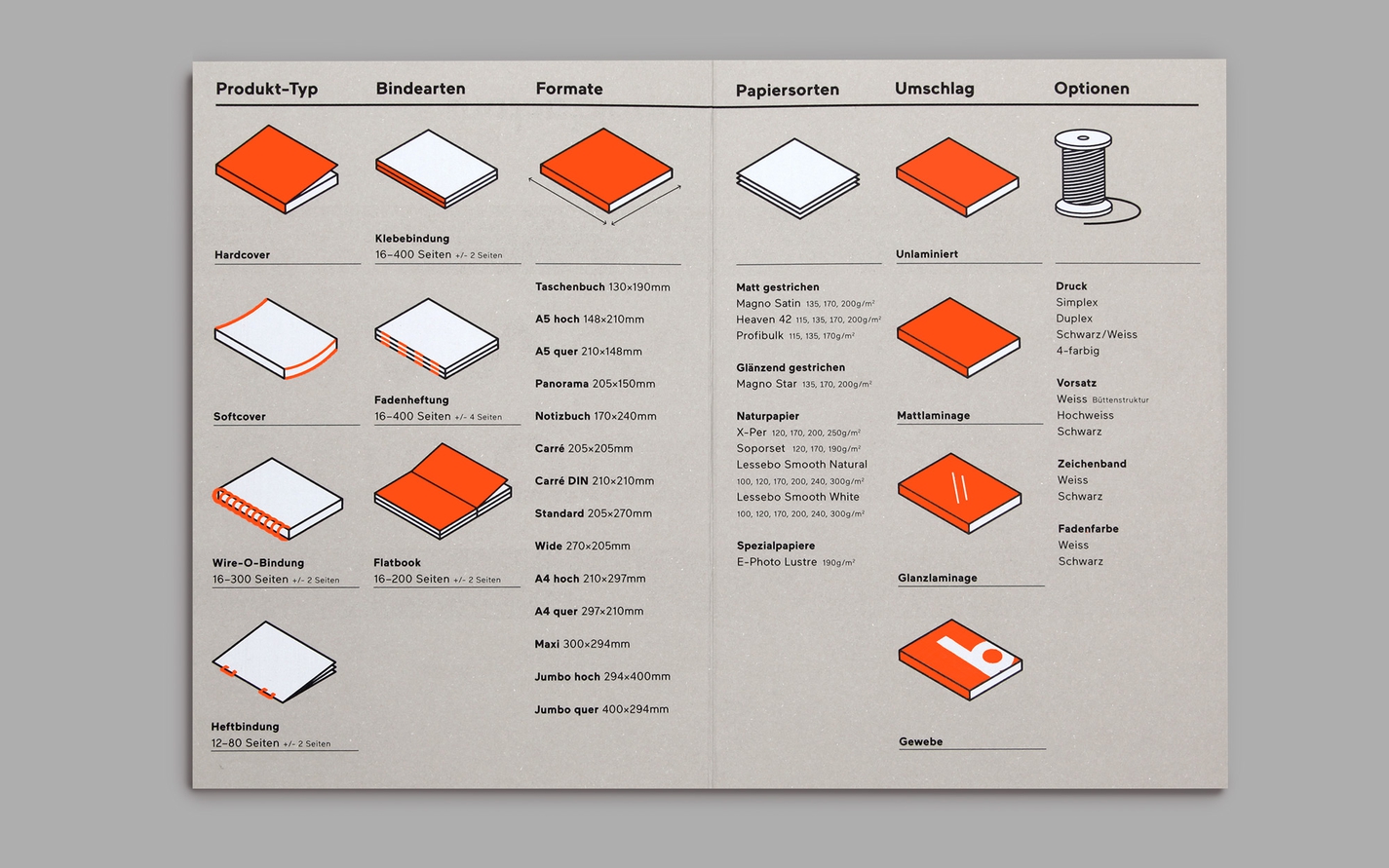Click the Gewebe label
Screen dimensions: 1389x868
click(x=920, y=742)
